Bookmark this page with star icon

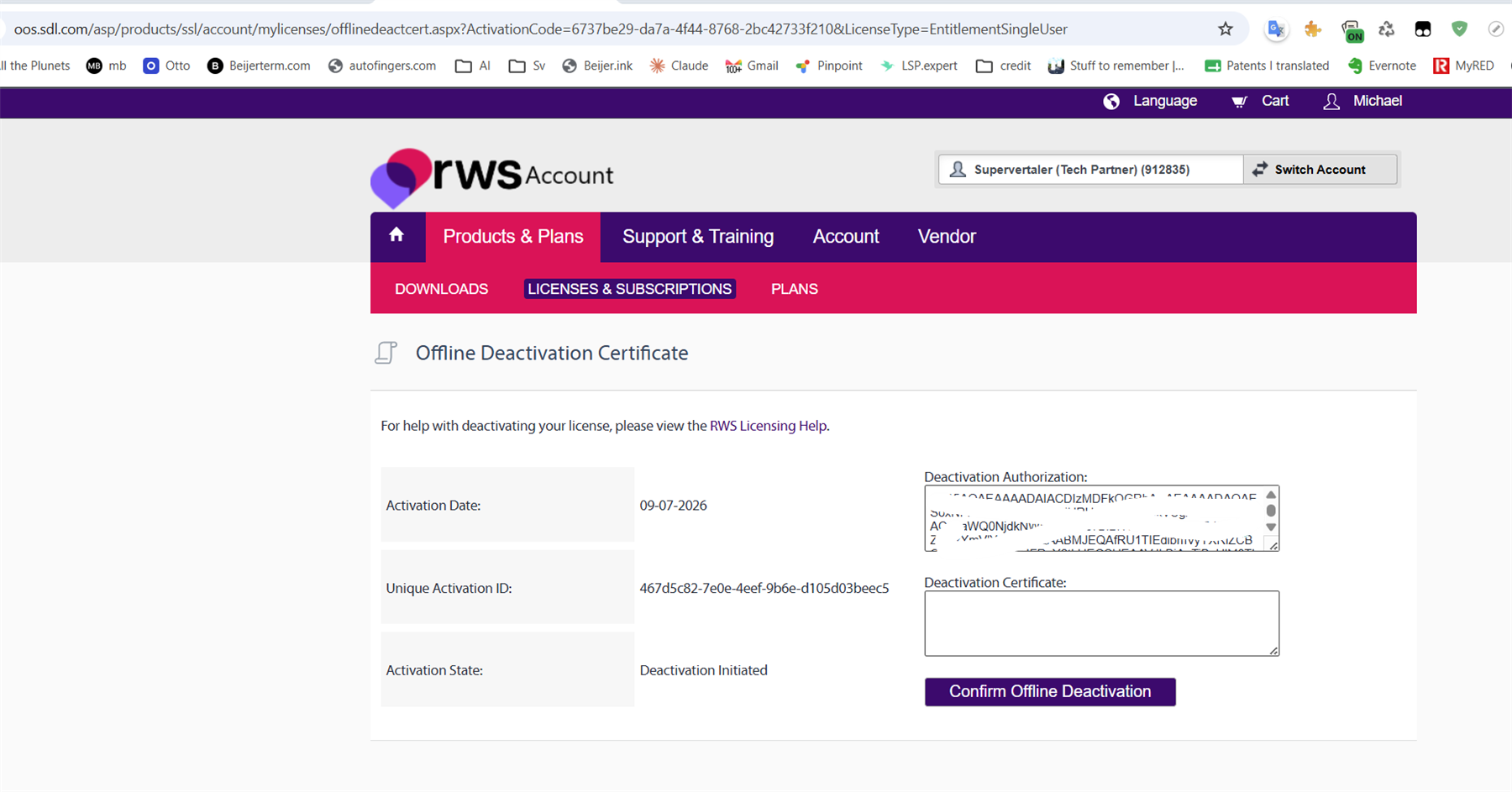[1226, 29]
